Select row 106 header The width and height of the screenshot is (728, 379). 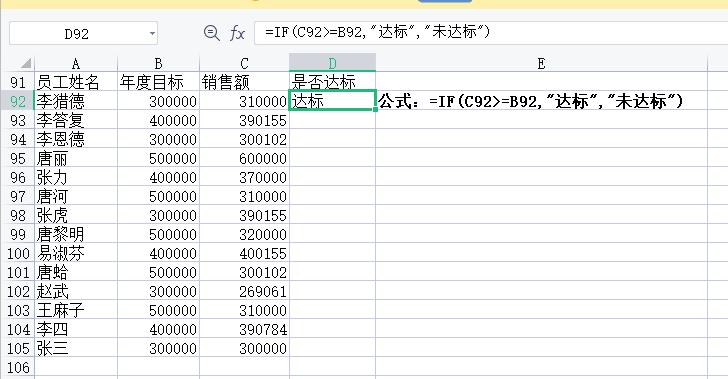(x=18, y=367)
